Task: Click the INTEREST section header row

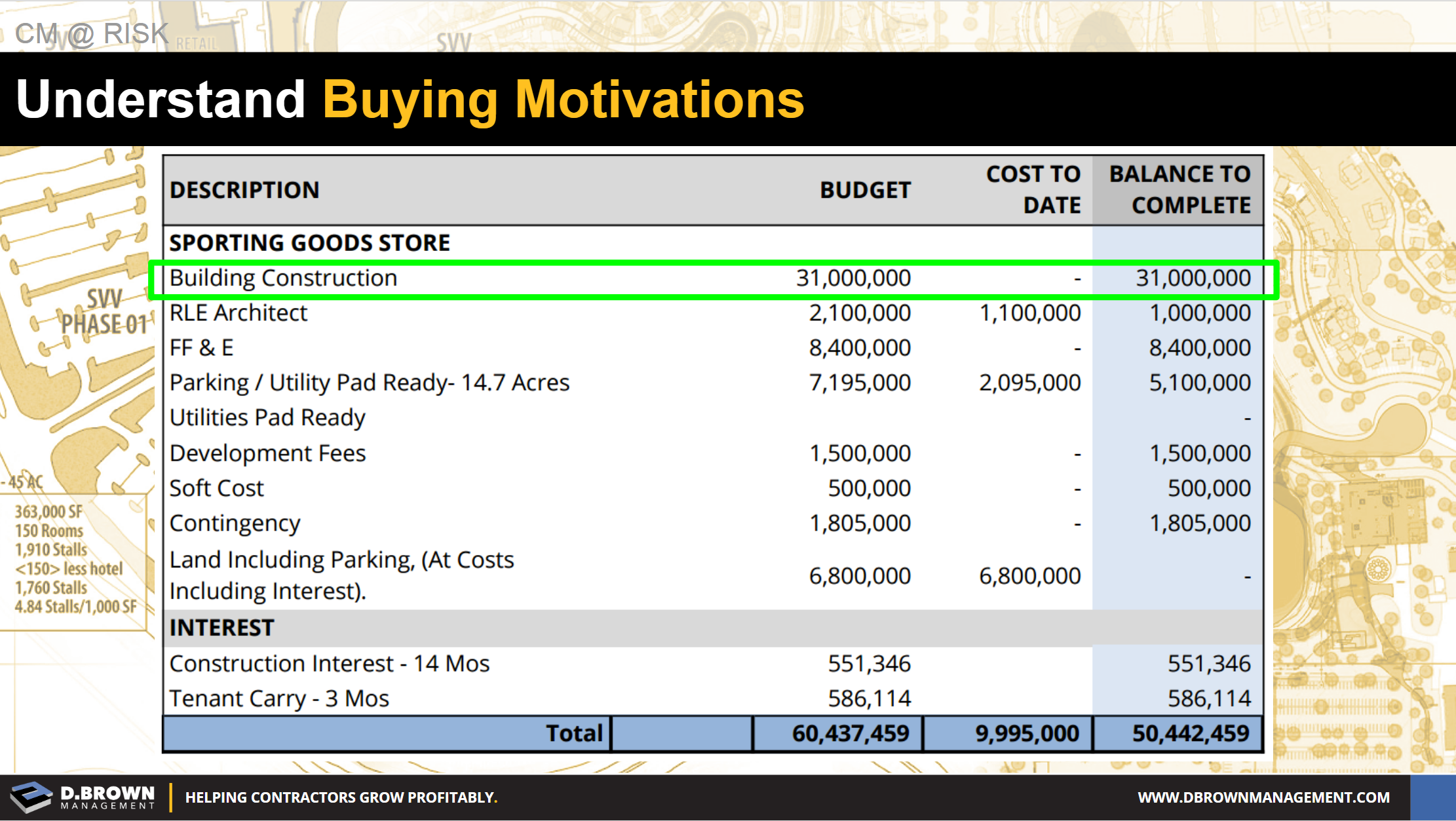Action: (x=221, y=628)
